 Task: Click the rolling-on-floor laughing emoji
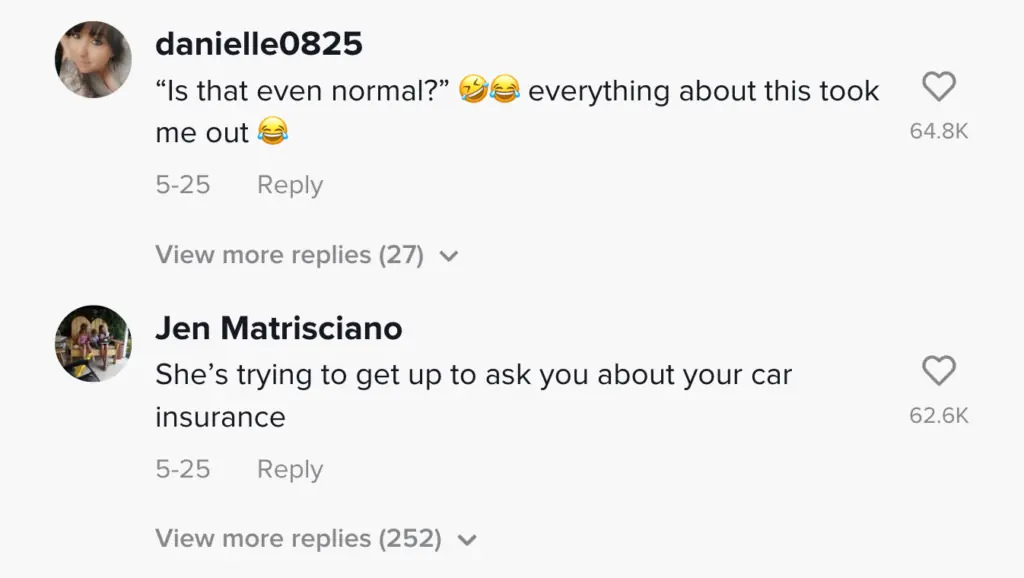475,92
